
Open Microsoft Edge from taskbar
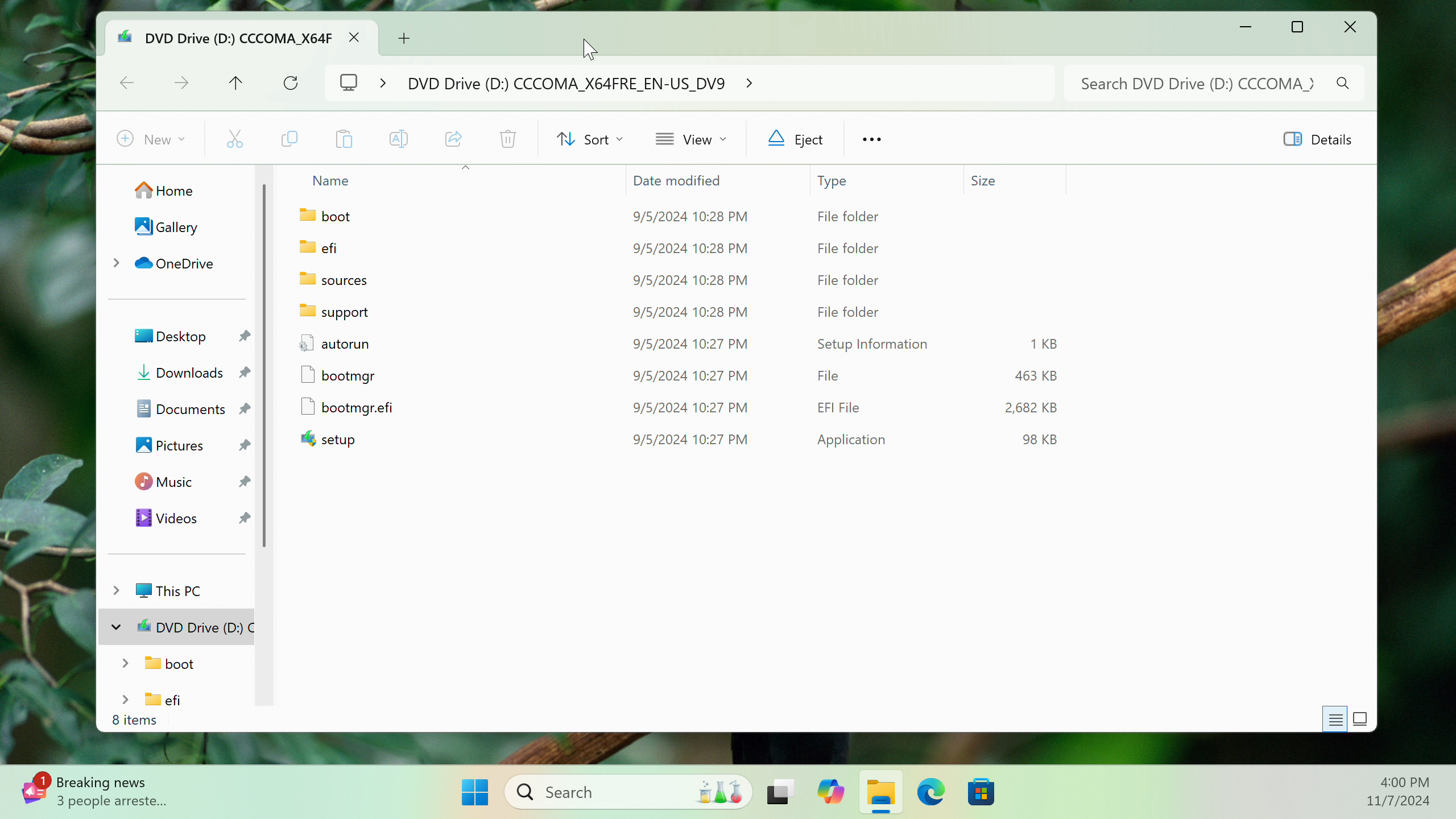click(x=931, y=792)
